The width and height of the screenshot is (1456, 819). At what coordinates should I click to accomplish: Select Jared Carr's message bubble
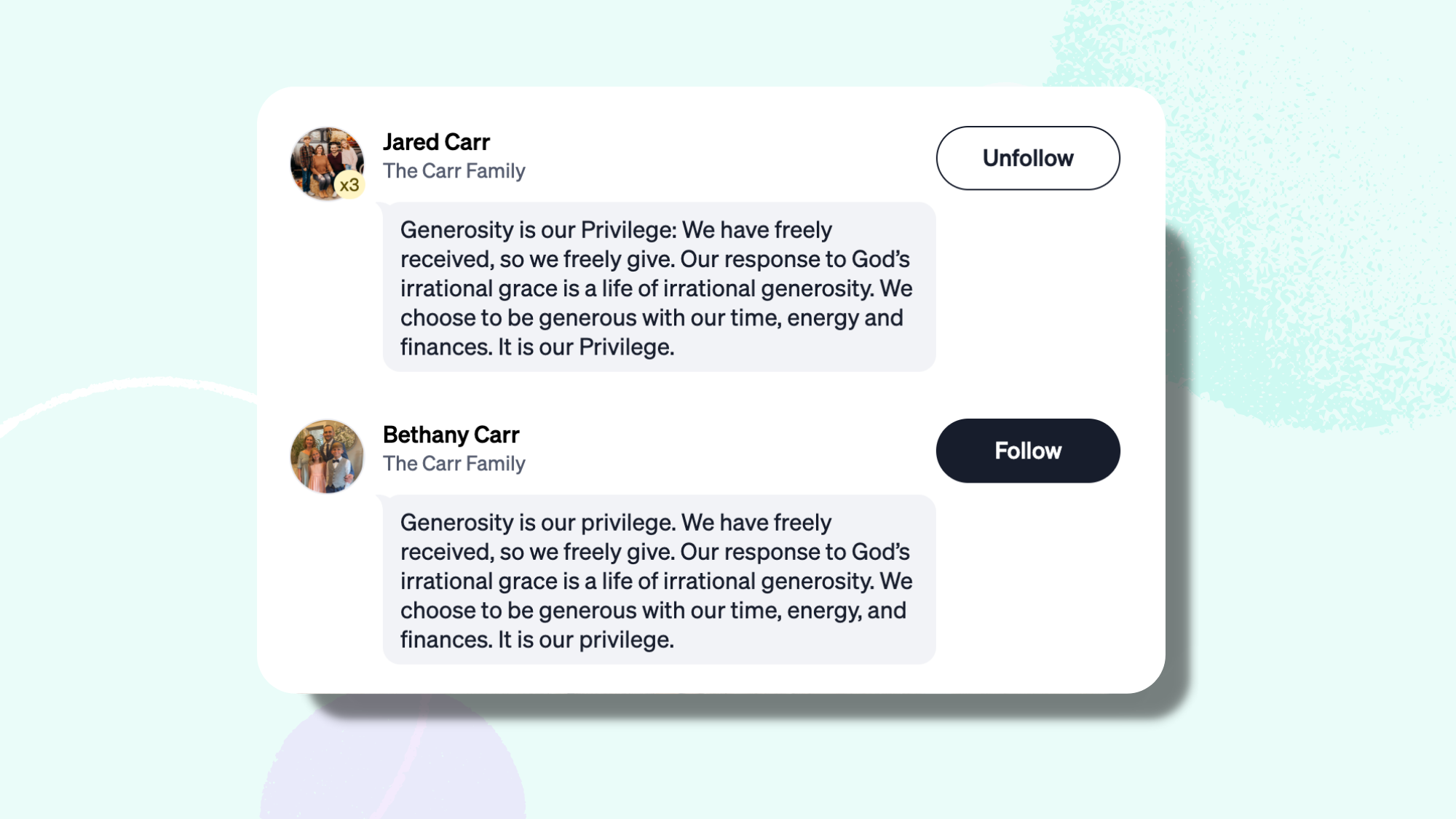click(659, 288)
